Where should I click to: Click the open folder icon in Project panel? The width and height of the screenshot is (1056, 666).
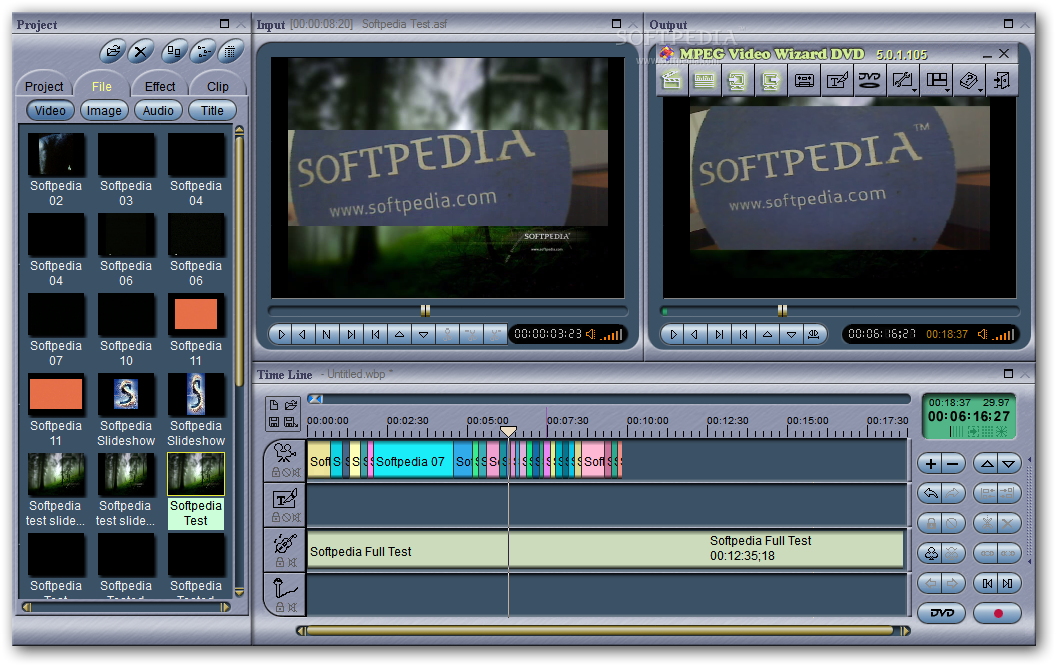click(x=113, y=51)
